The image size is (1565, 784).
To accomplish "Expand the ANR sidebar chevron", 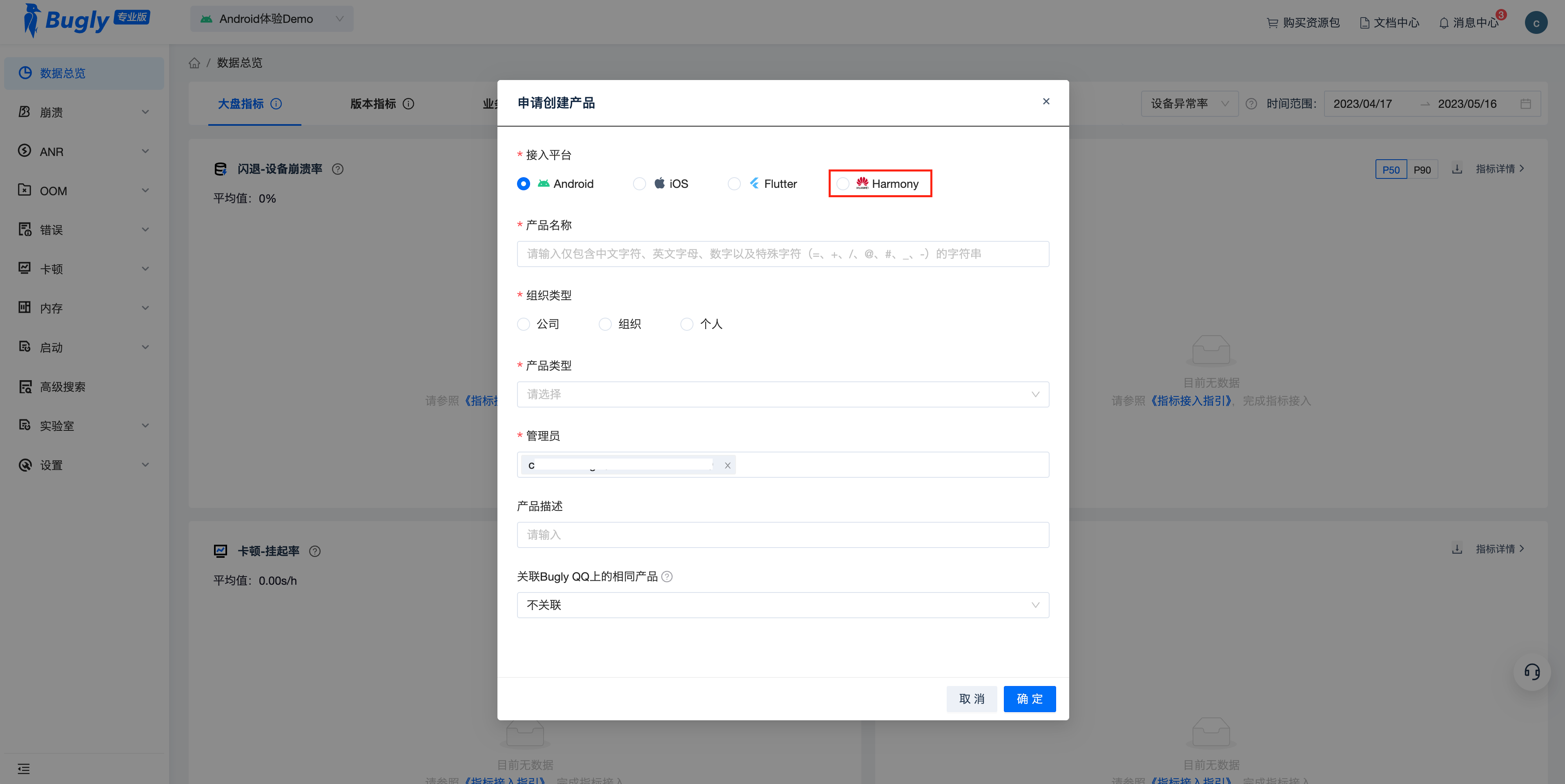I will (145, 151).
